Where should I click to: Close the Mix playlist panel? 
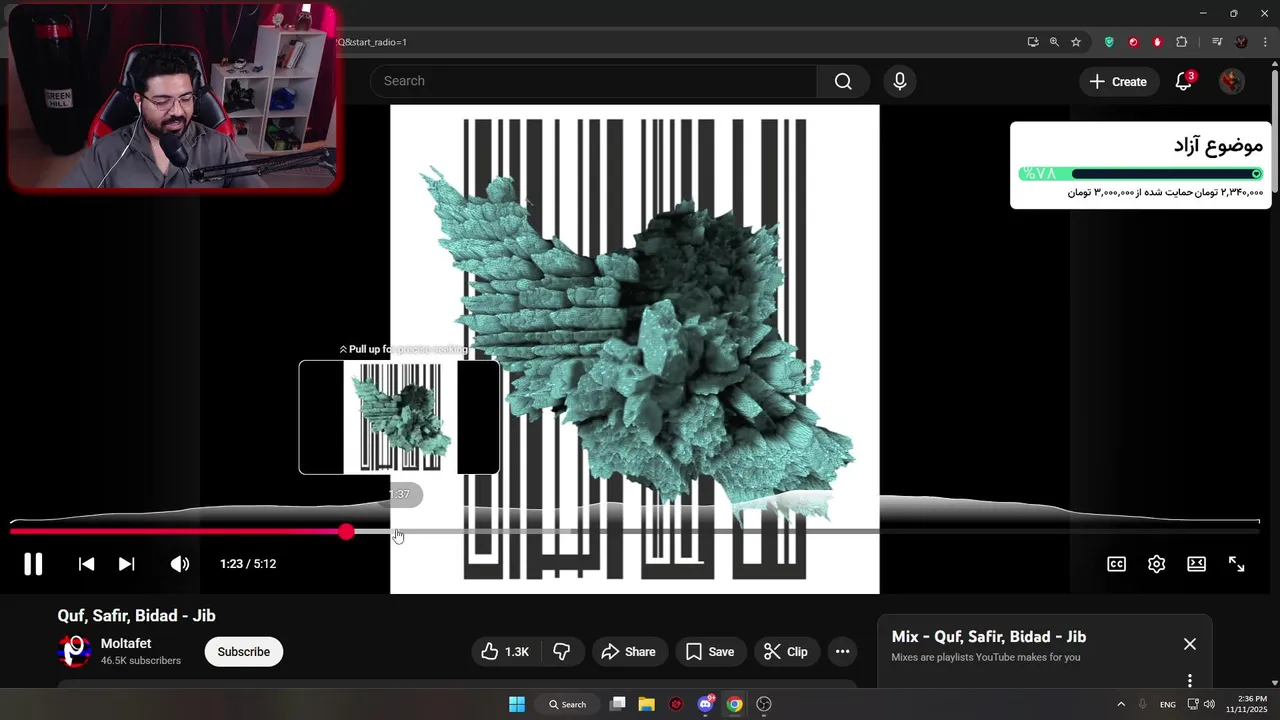[1190, 644]
